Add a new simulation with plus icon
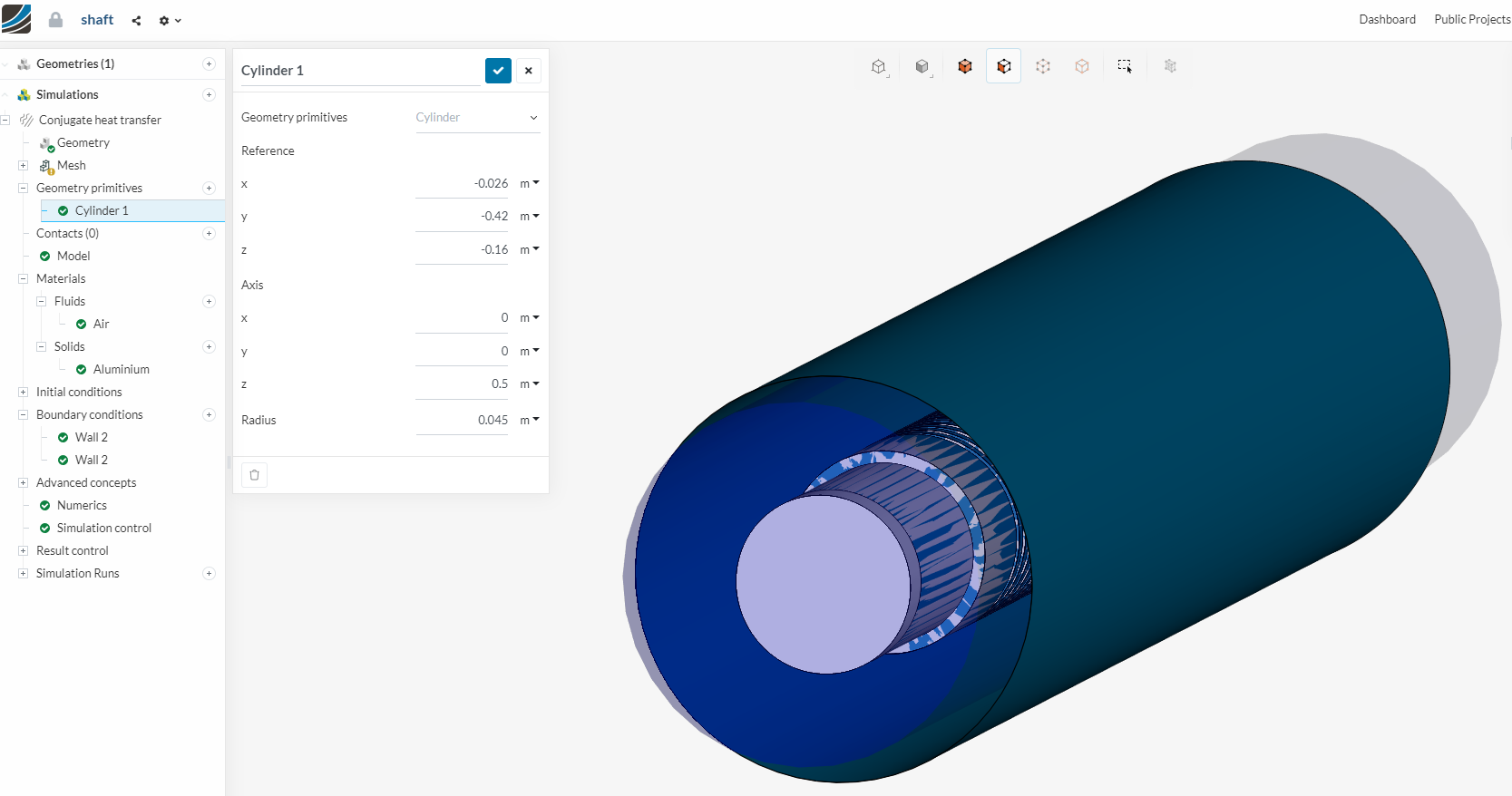The height and width of the screenshot is (796, 1512). 209,94
